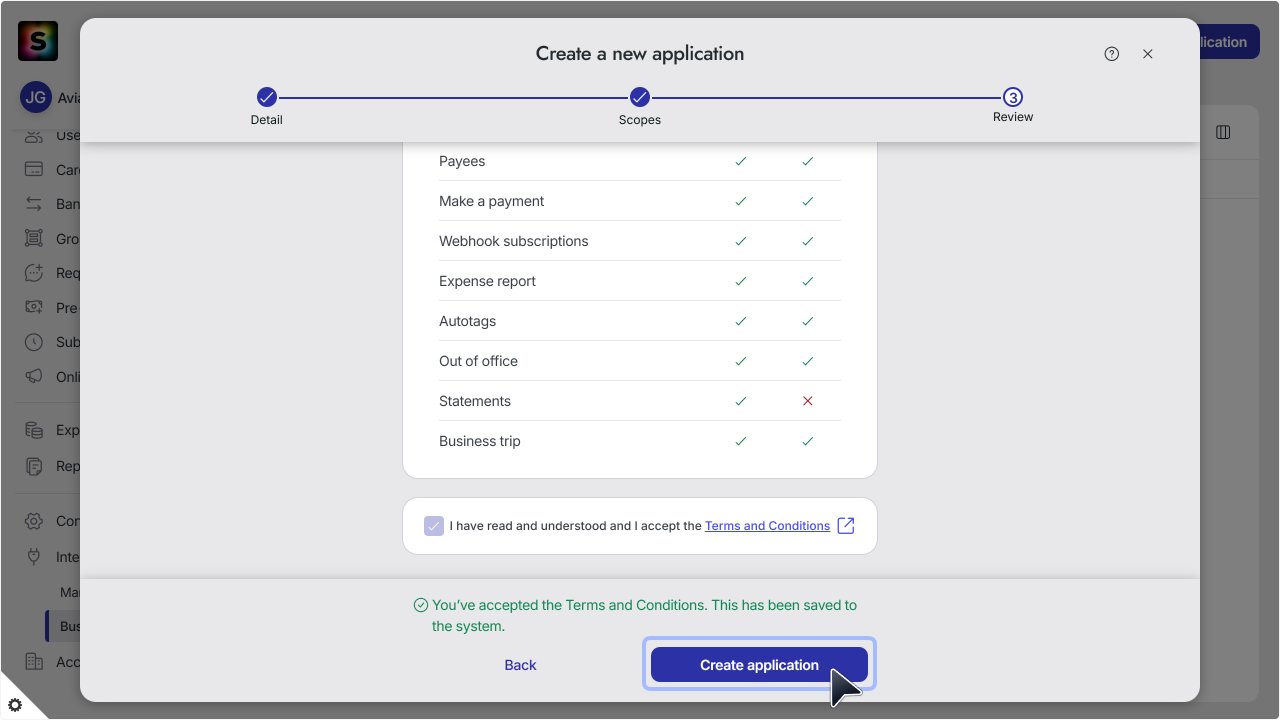Select the Review step number 3
The height and width of the screenshot is (720, 1280).
[1013, 97]
